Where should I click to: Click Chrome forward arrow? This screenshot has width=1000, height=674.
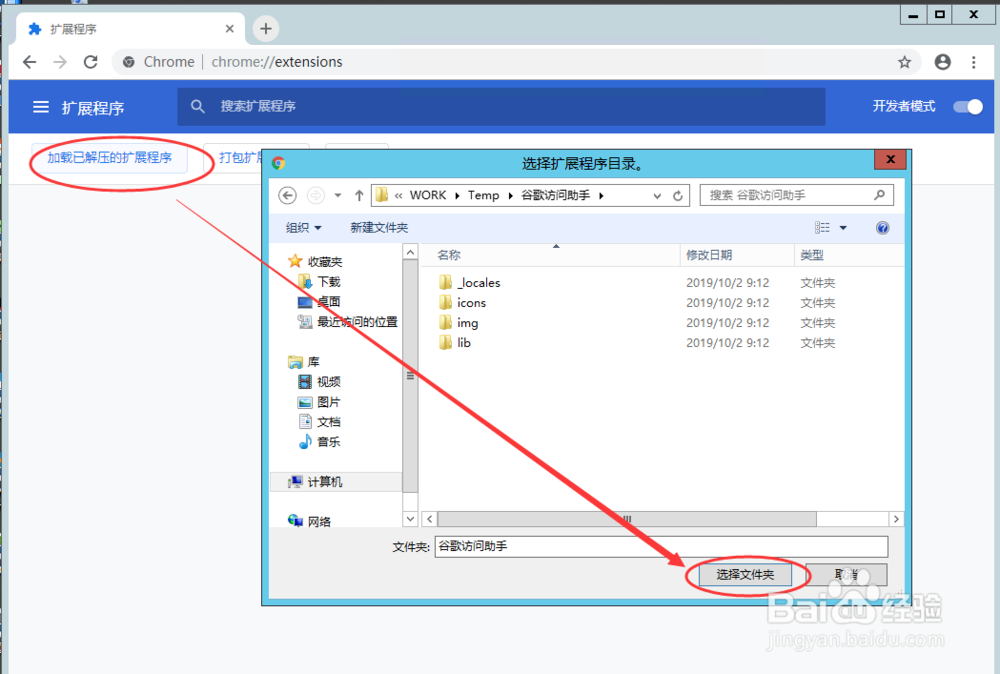click(60, 62)
